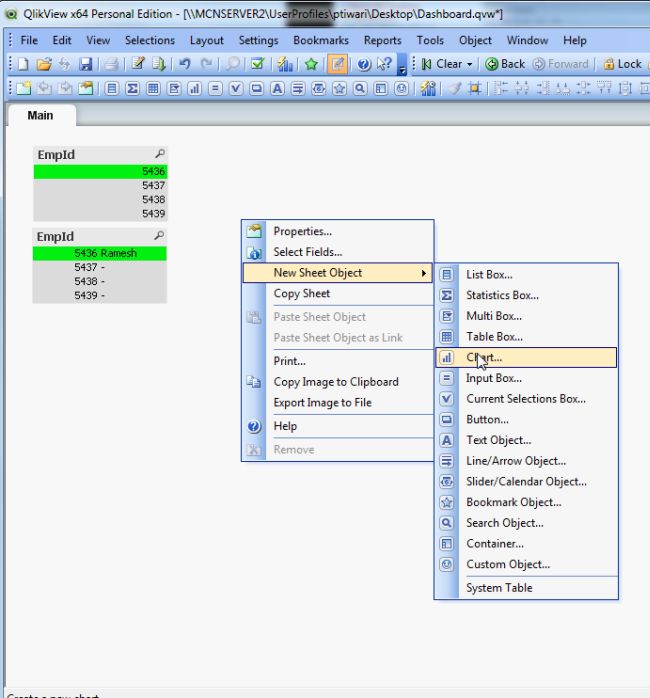
Task: Select value 5439 in first EmpId list
Action: click(x=101, y=214)
